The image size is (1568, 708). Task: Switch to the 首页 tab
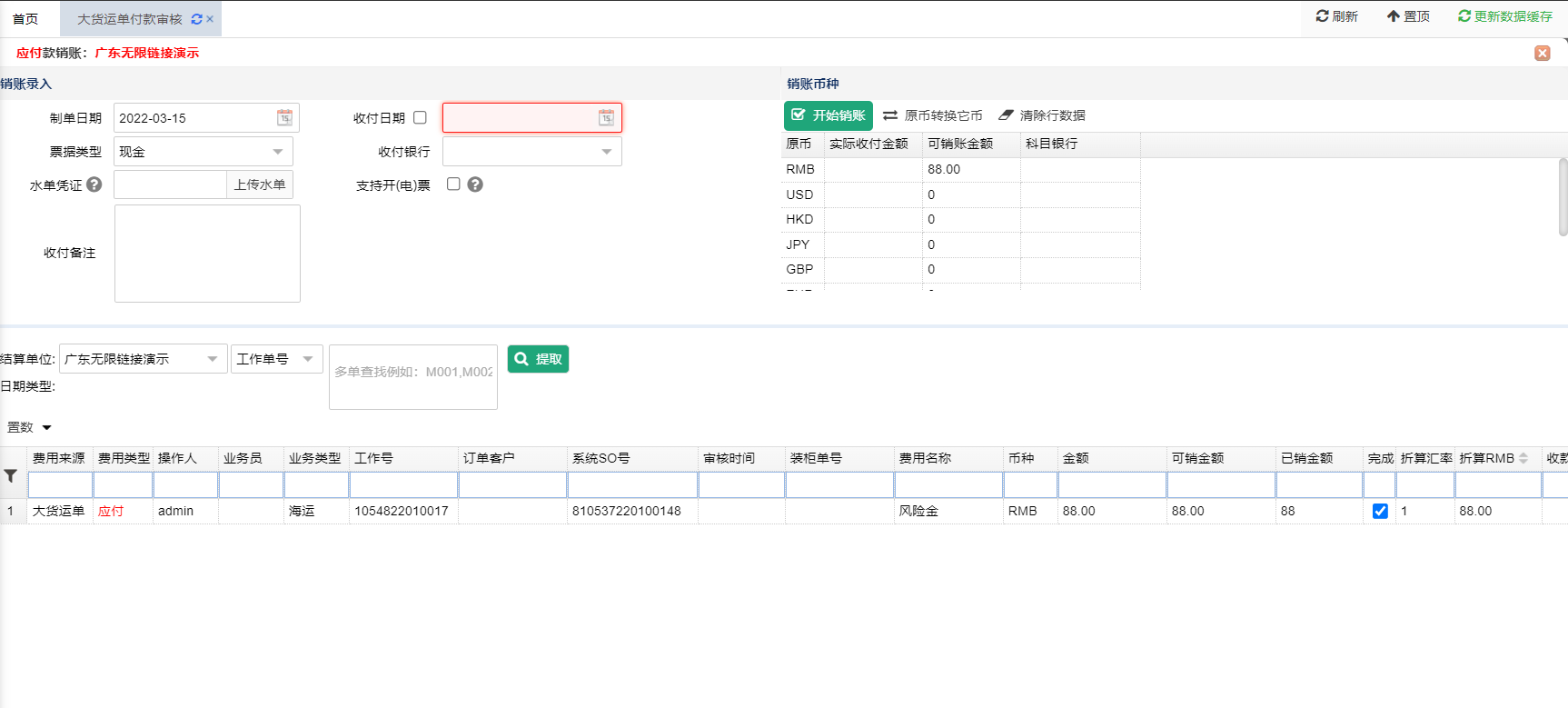(25, 19)
